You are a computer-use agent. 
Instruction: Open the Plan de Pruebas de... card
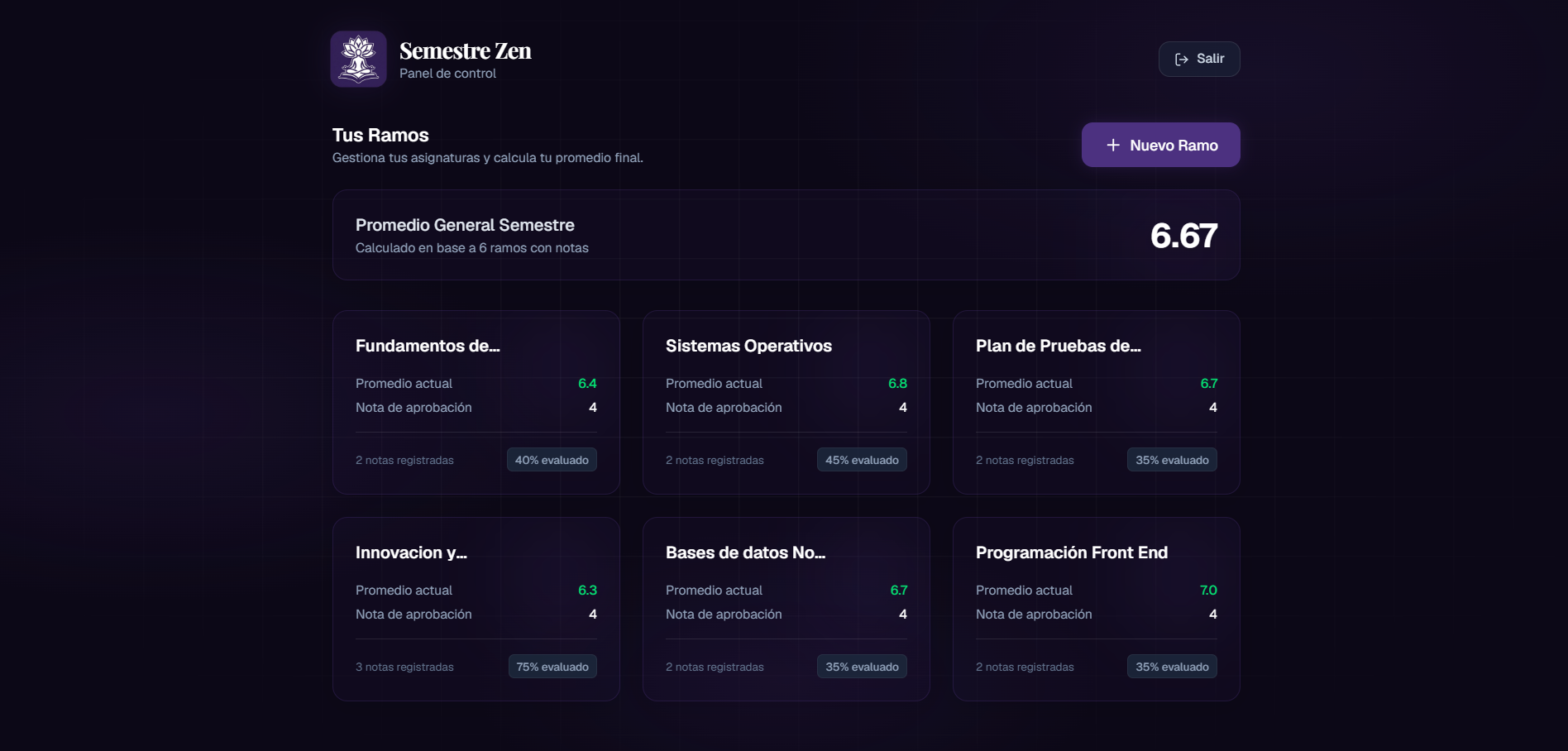[1097, 402]
